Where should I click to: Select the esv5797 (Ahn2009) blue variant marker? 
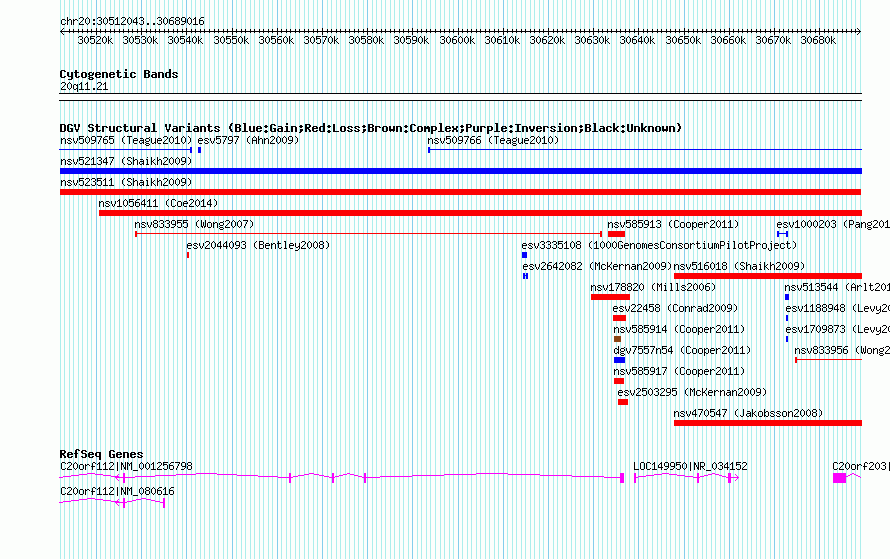pyautogui.click(x=199, y=150)
